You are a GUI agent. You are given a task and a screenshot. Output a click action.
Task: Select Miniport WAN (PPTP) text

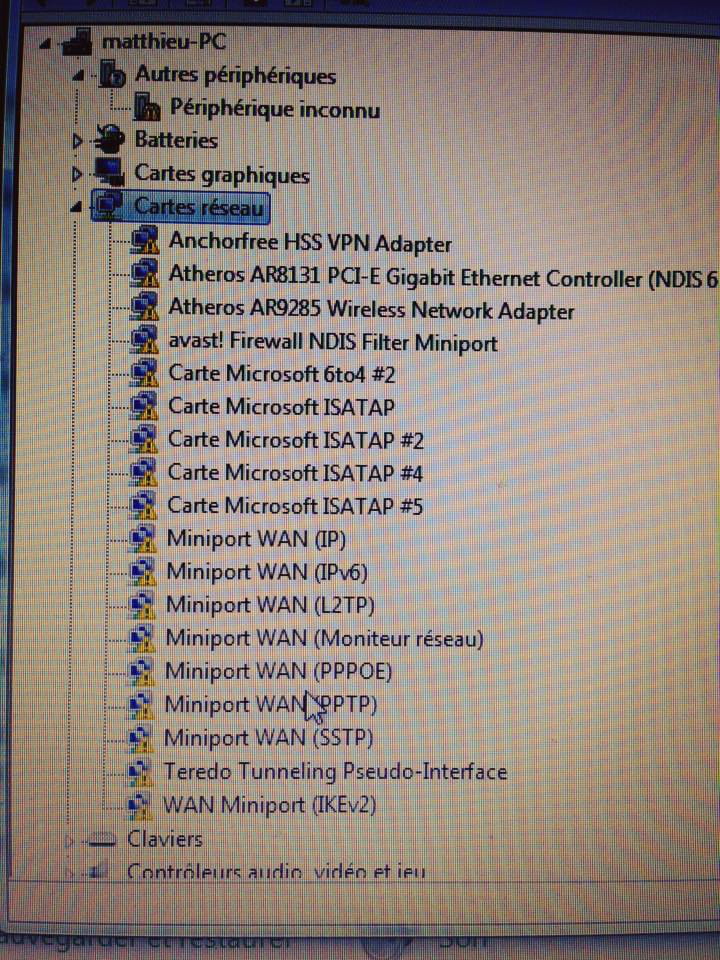pyautogui.click(x=271, y=705)
